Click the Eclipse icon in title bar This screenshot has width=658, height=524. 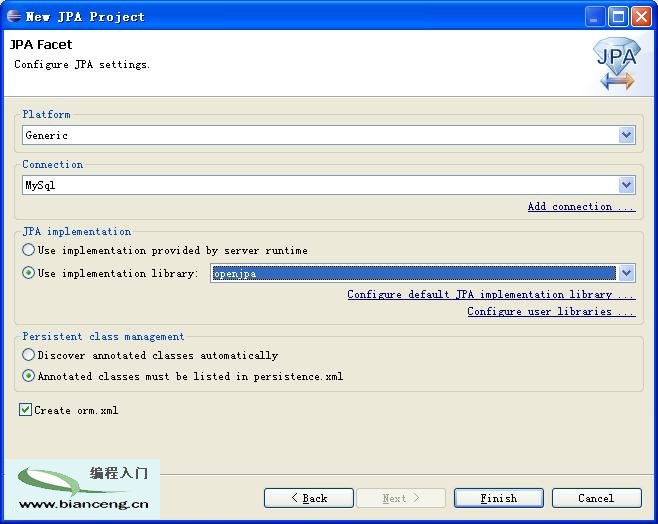click(x=14, y=16)
